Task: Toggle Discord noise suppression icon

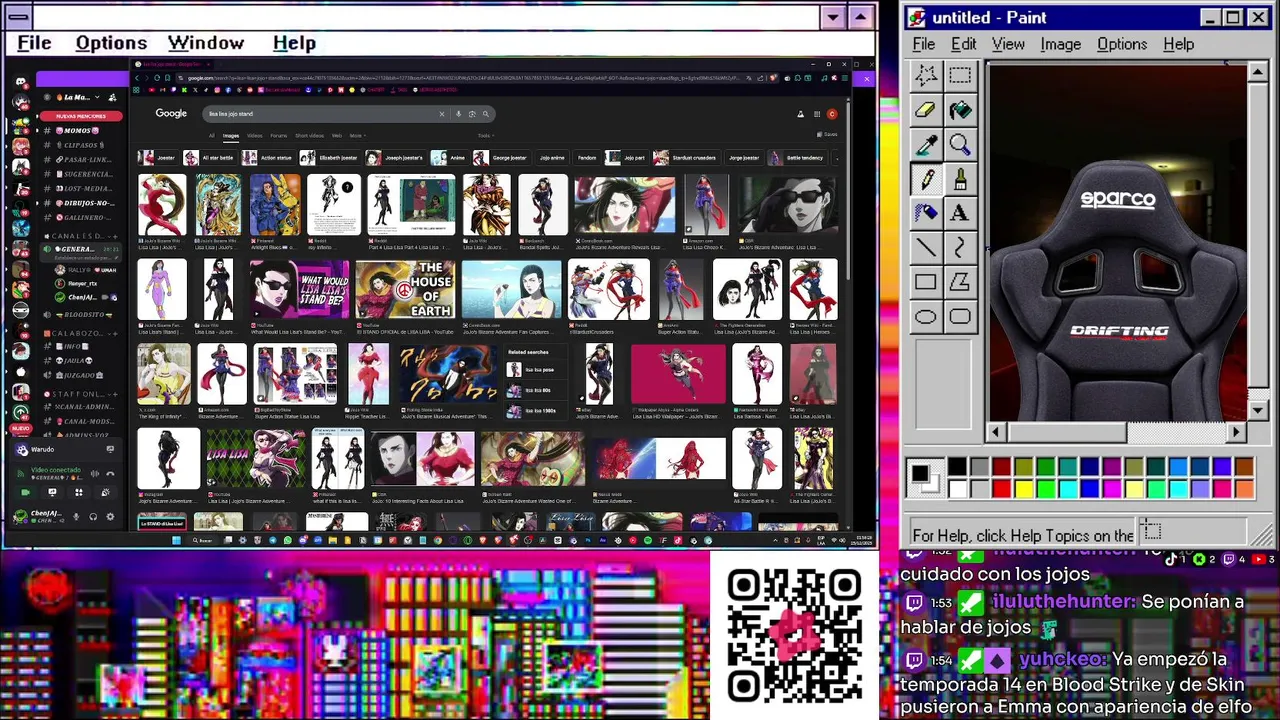Action: pyautogui.click(x=95, y=474)
